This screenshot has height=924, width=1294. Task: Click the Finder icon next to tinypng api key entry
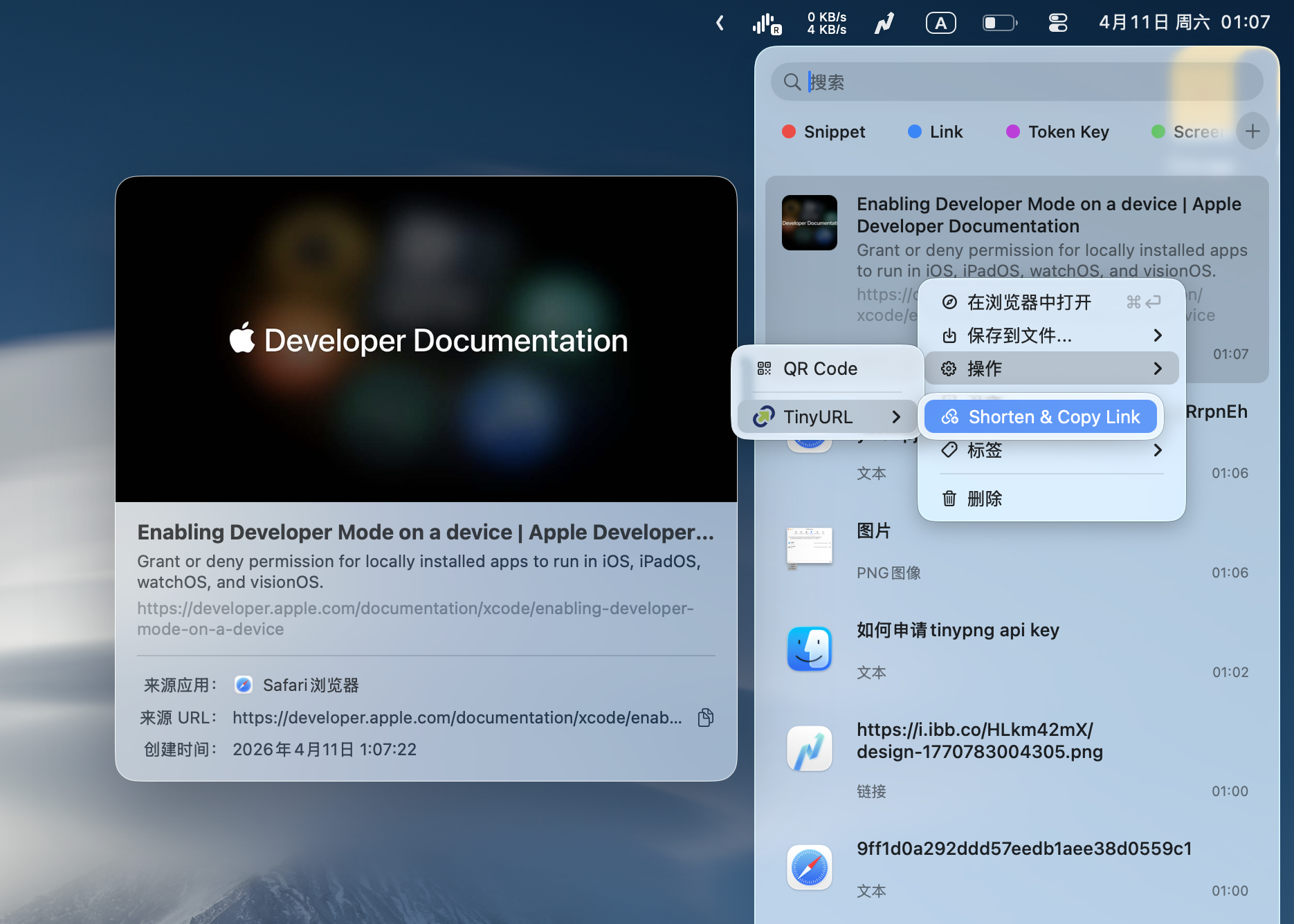[809, 649]
